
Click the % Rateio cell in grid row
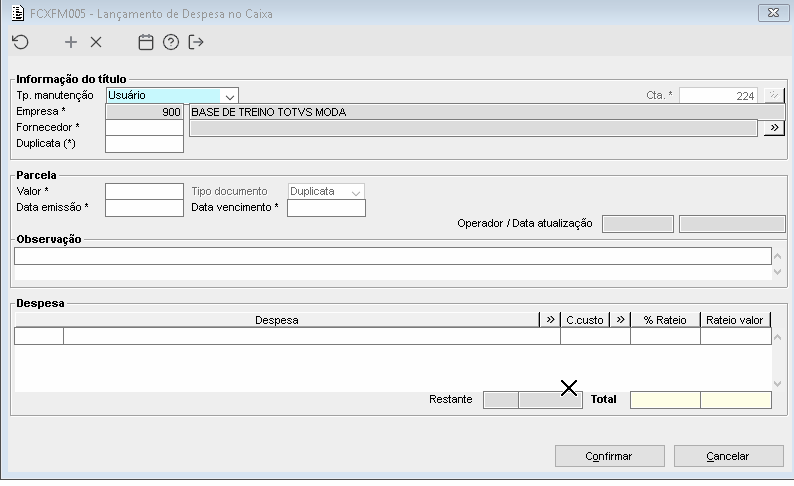pos(665,336)
